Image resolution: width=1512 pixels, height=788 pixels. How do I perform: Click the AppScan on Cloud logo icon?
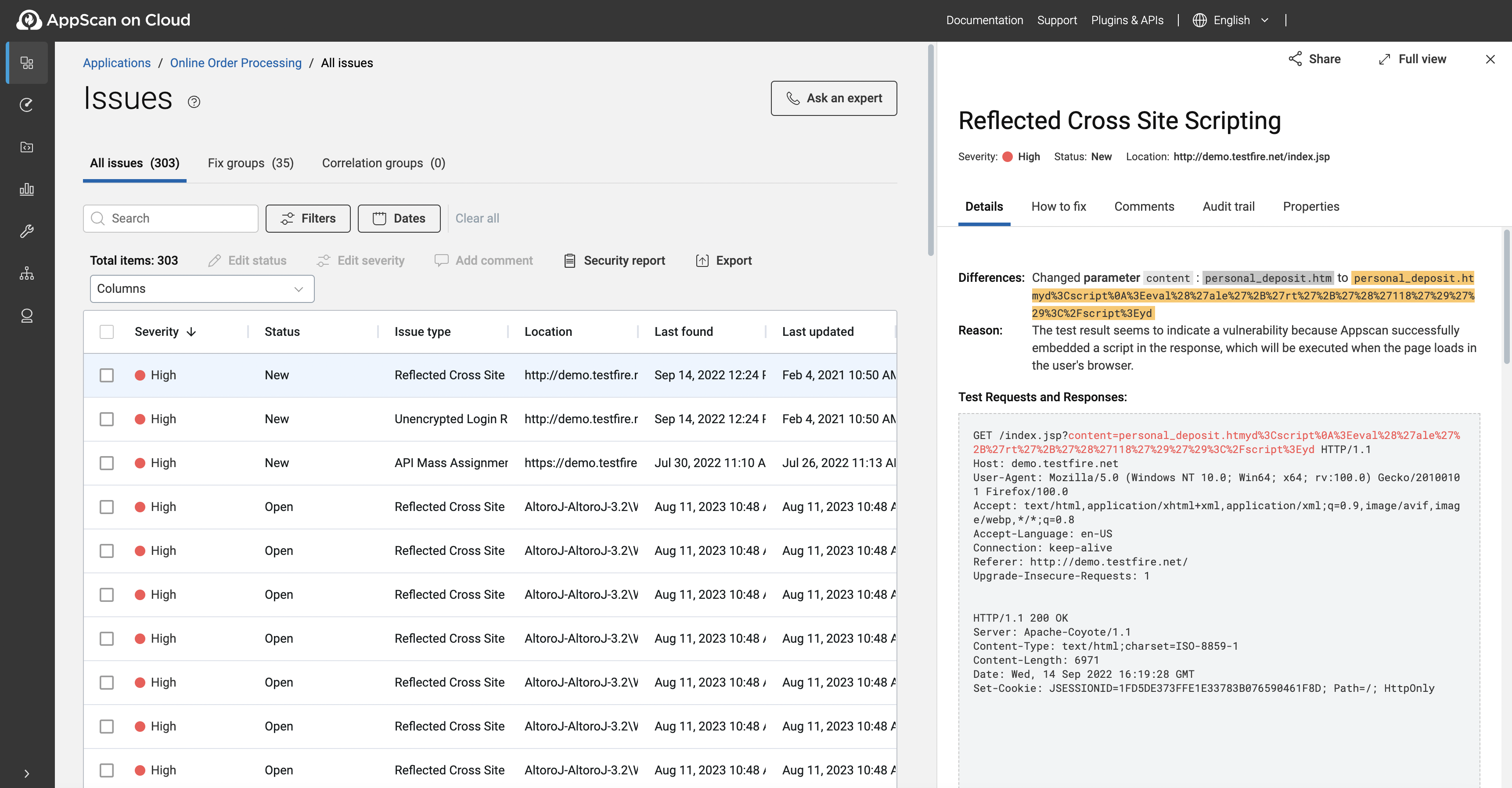coord(29,20)
